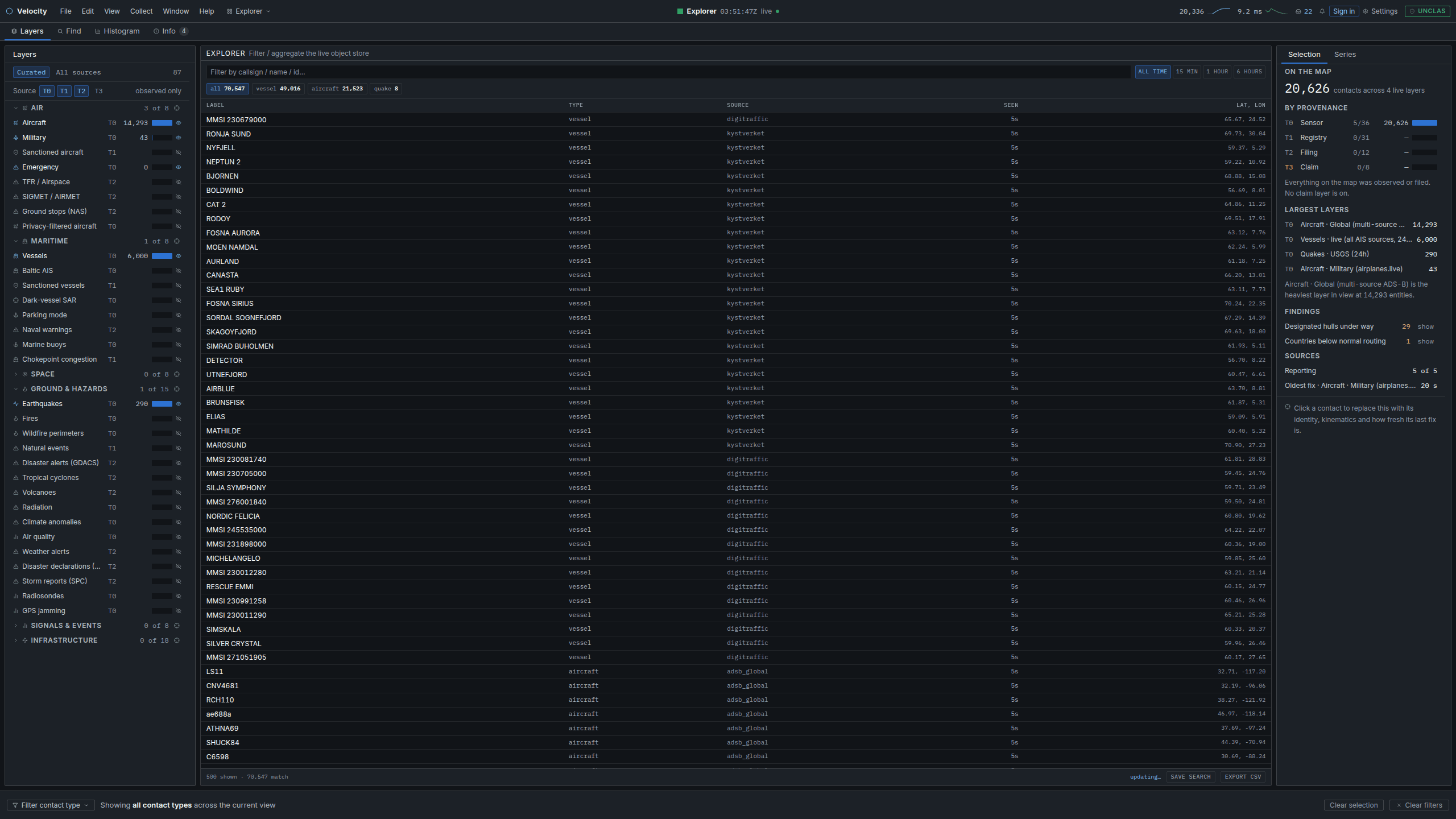Click the Vessels layer ship icon

(x=16, y=256)
